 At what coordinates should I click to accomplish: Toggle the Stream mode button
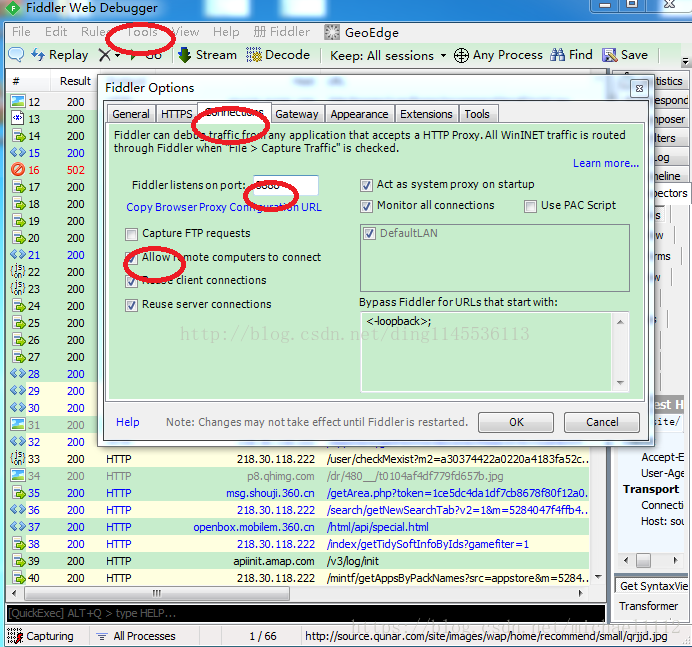207,55
